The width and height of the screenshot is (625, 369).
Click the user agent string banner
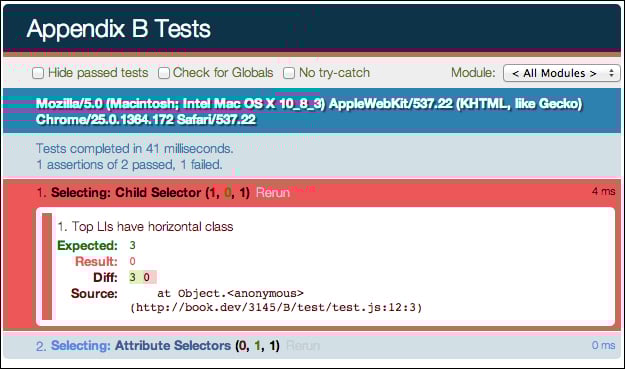coord(312,111)
